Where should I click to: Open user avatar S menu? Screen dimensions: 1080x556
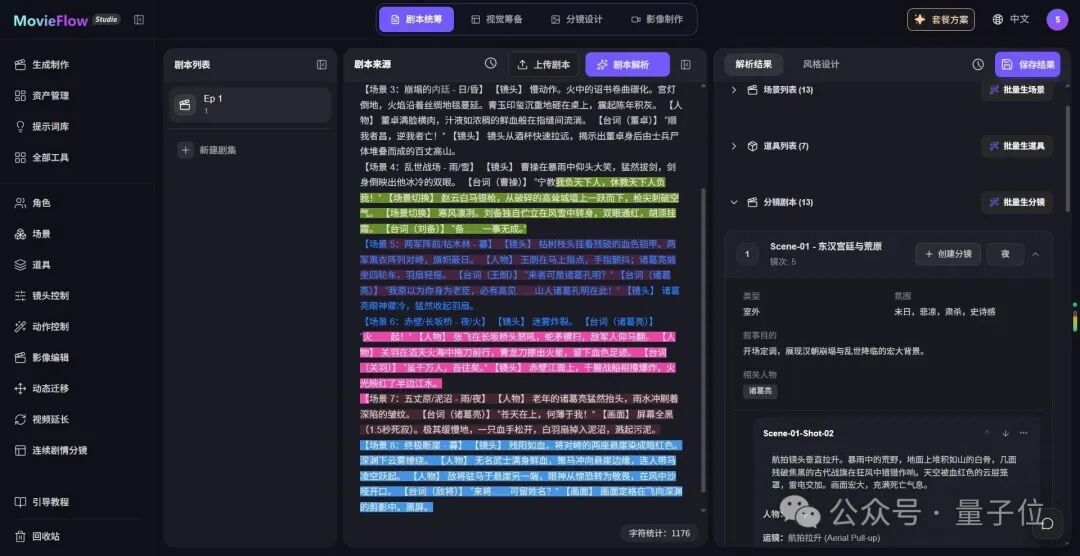[1057, 19]
